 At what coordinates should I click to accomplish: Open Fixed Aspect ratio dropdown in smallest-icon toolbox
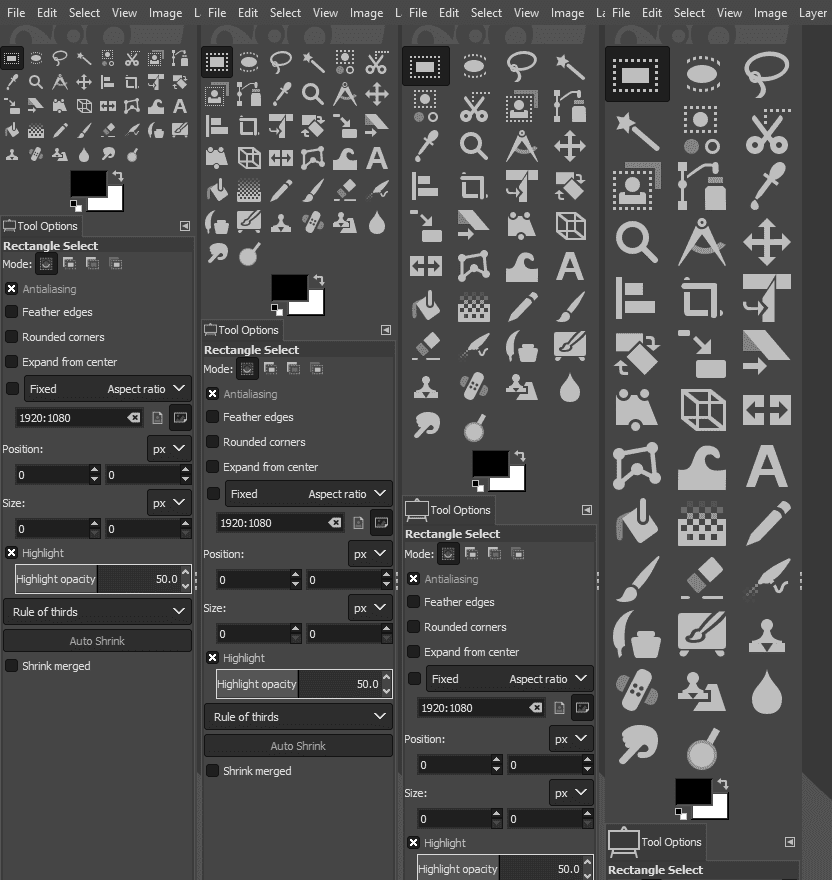pos(107,389)
